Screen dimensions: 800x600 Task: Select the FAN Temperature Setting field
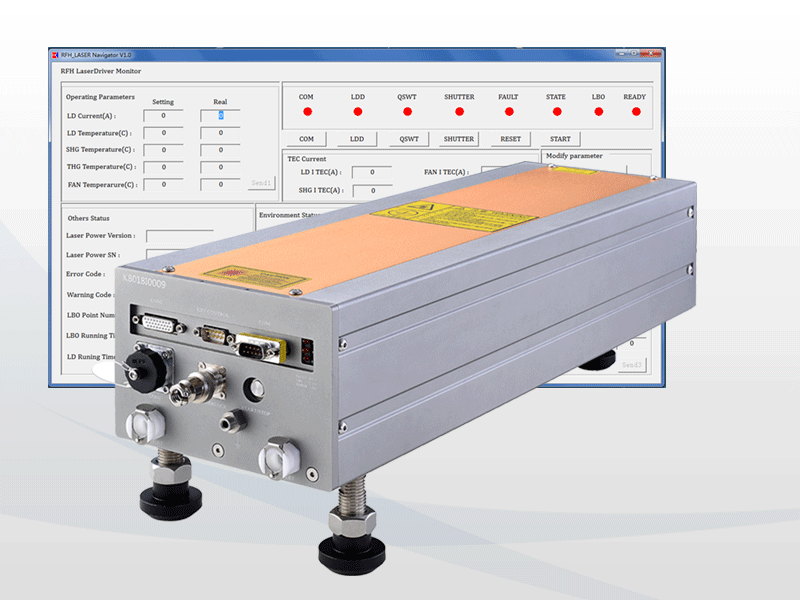163,184
